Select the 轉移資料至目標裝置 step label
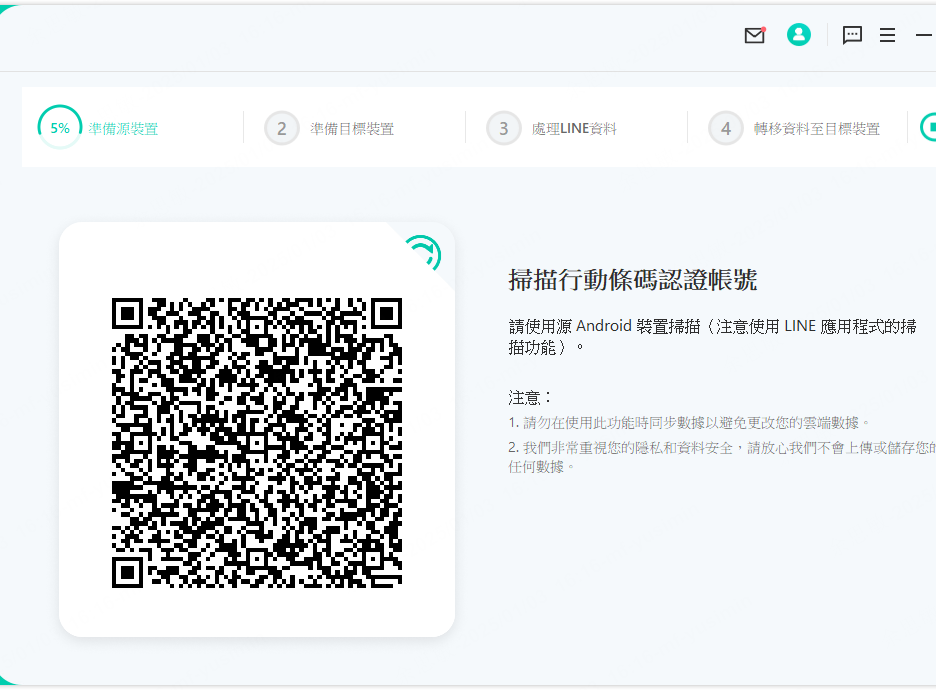The width and height of the screenshot is (936, 690). [817, 129]
